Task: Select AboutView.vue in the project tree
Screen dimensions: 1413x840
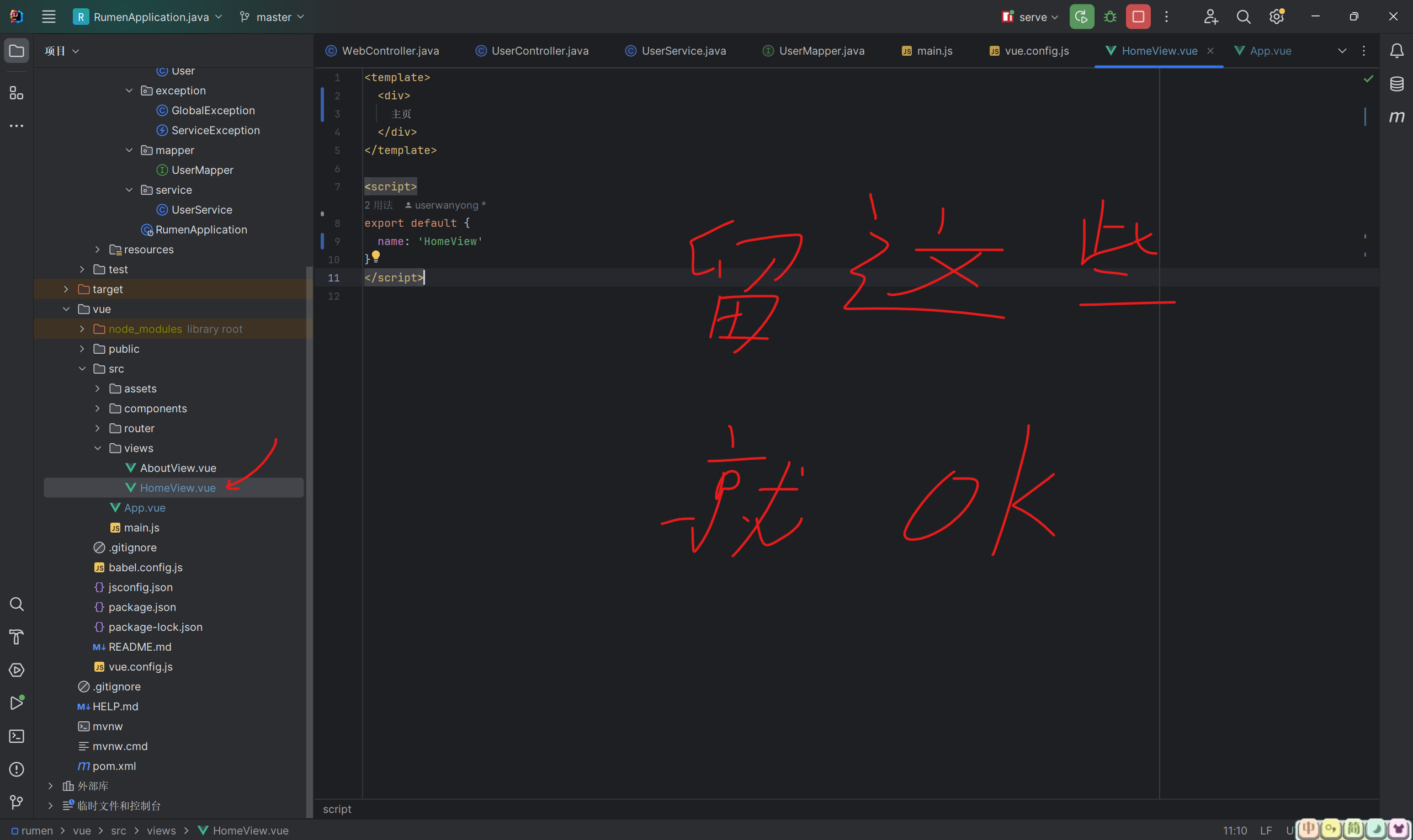Action: click(178, 467)
